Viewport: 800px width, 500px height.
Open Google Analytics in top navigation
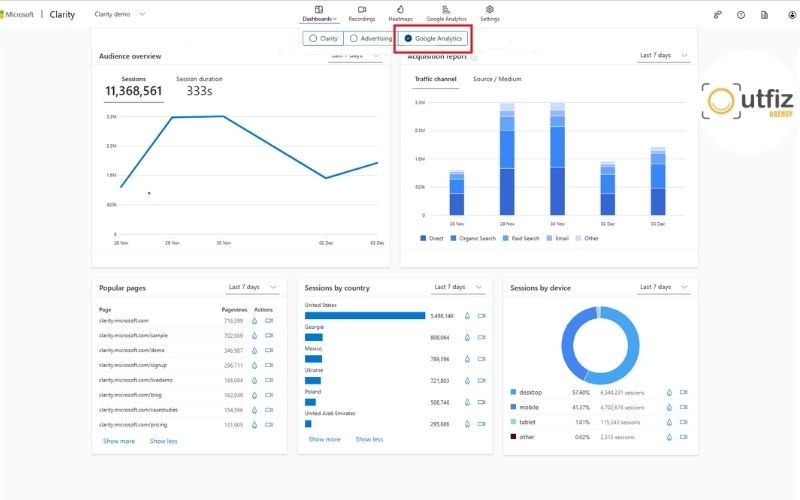[x=446, y=14]
